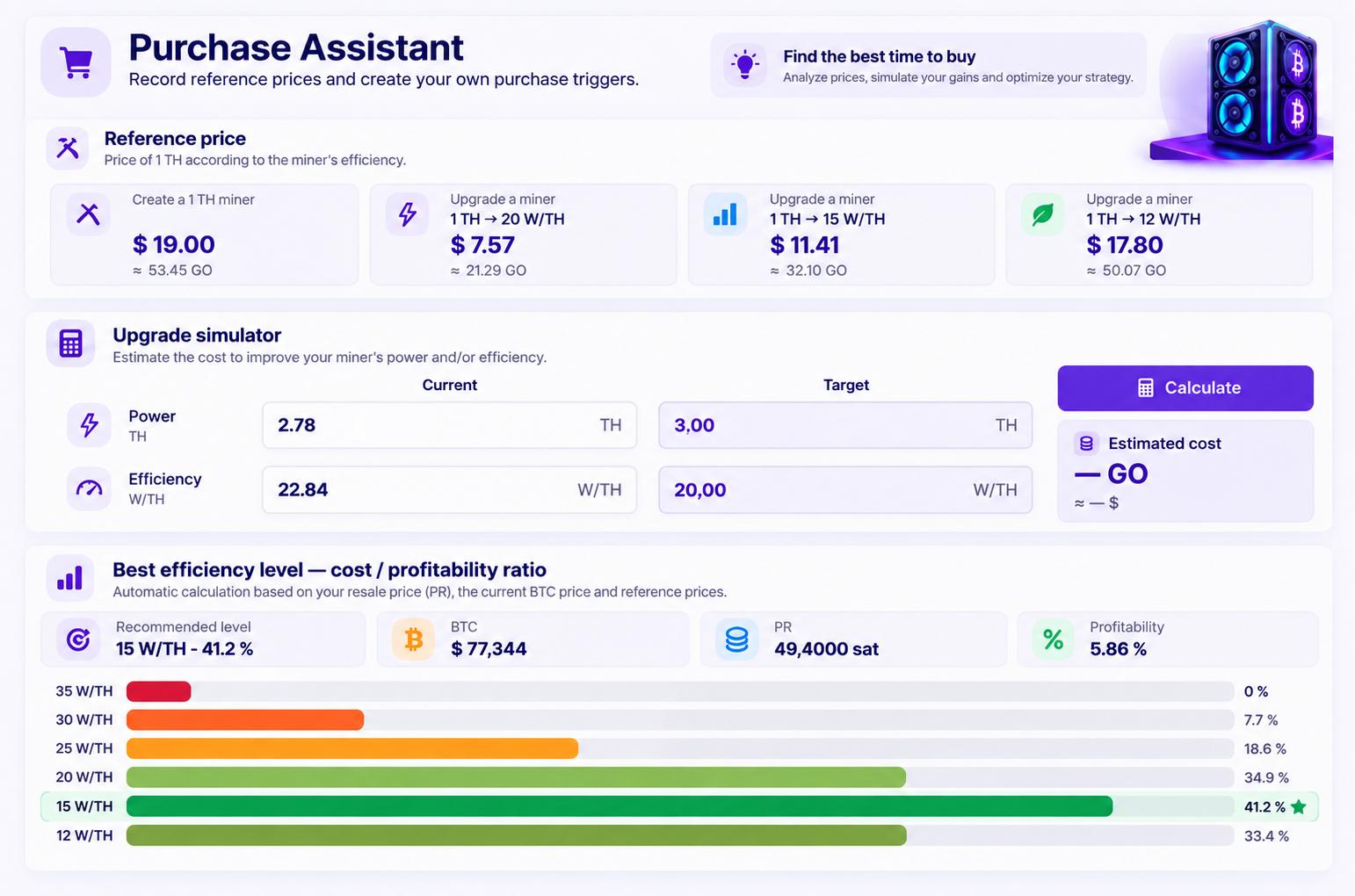Screen dimensions: 1355x896
Task: Click the shopping cart icon beside Purchase Assistant
Action: tap(76, 62)
